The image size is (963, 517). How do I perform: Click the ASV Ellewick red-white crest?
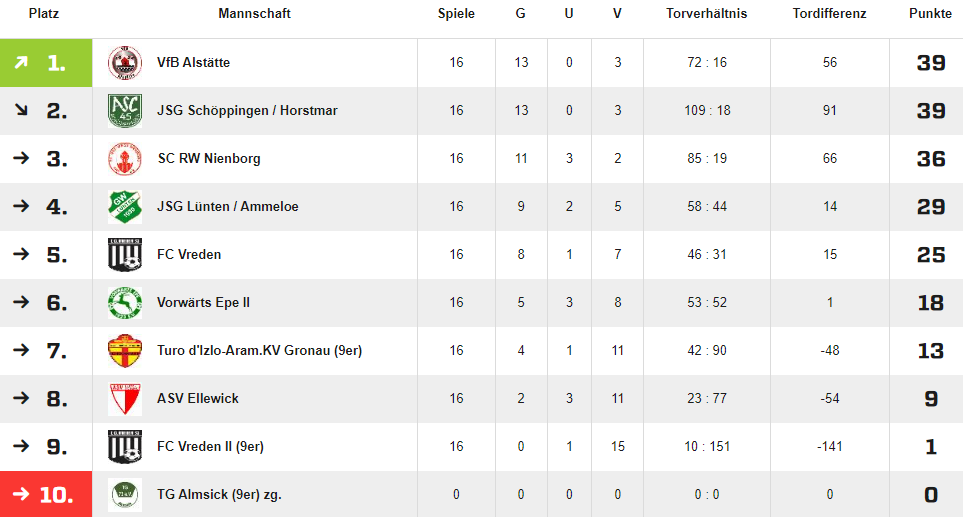pos(125,398)
